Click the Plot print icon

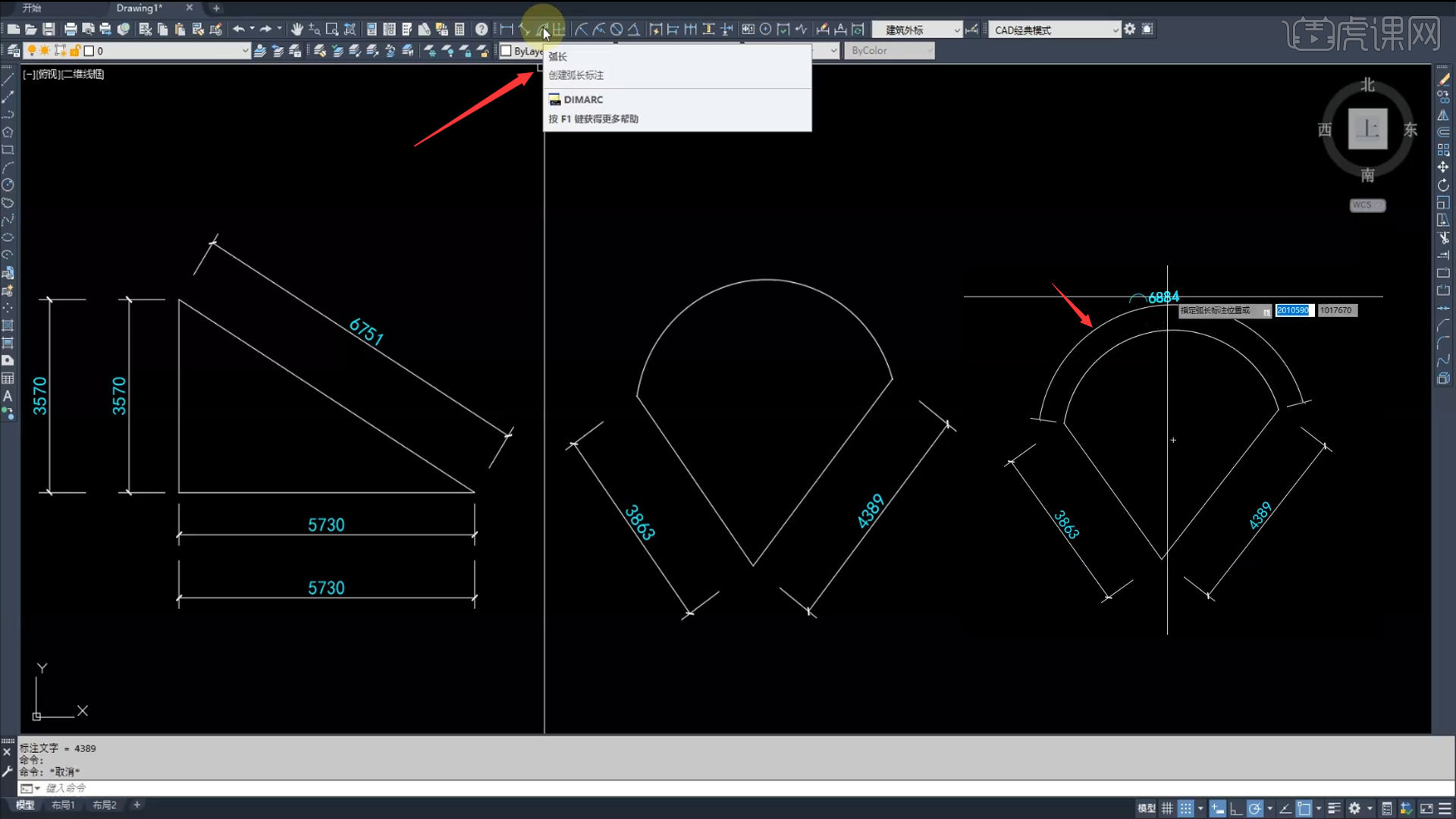tap(71, 30)
